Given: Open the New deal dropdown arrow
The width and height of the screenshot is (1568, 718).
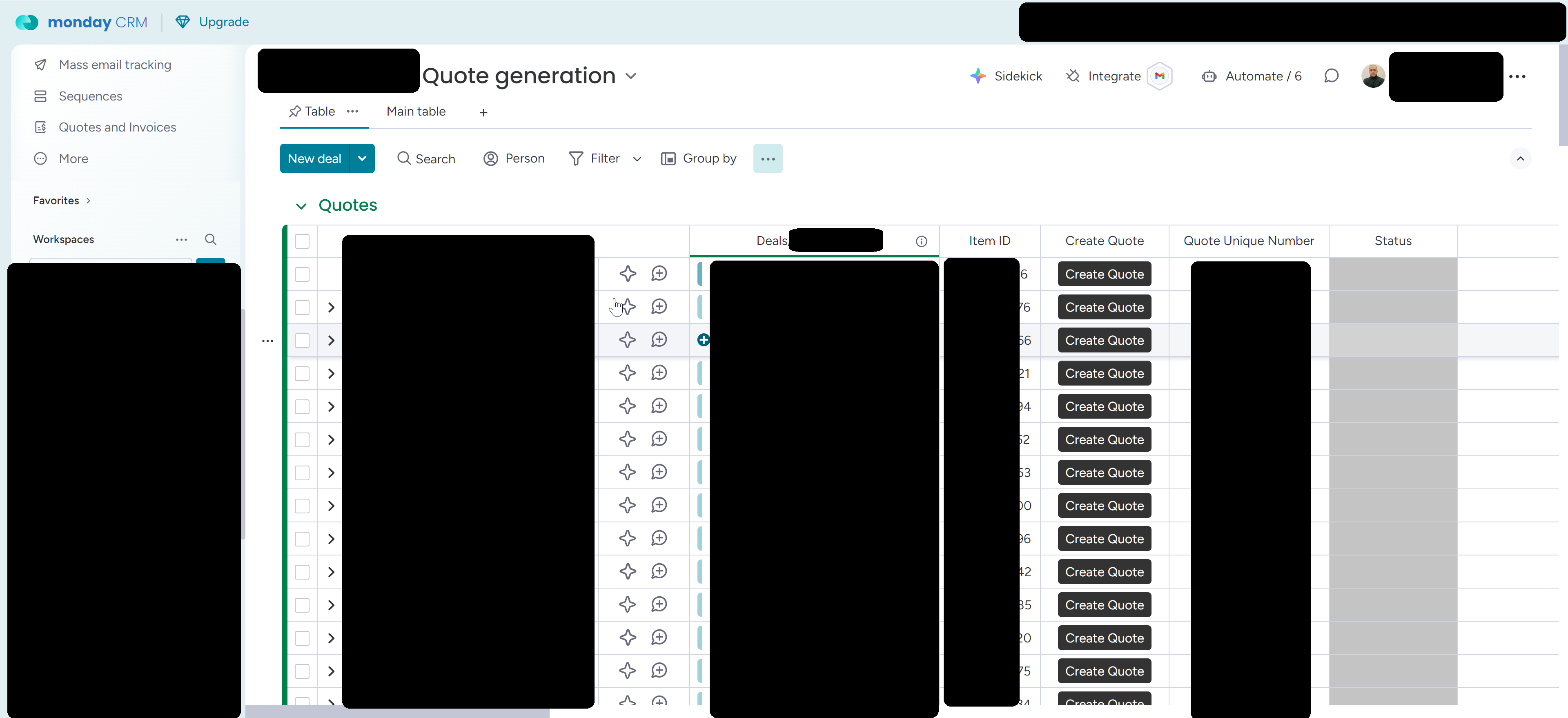Looking at the screenshot, I should coord(362,159).
